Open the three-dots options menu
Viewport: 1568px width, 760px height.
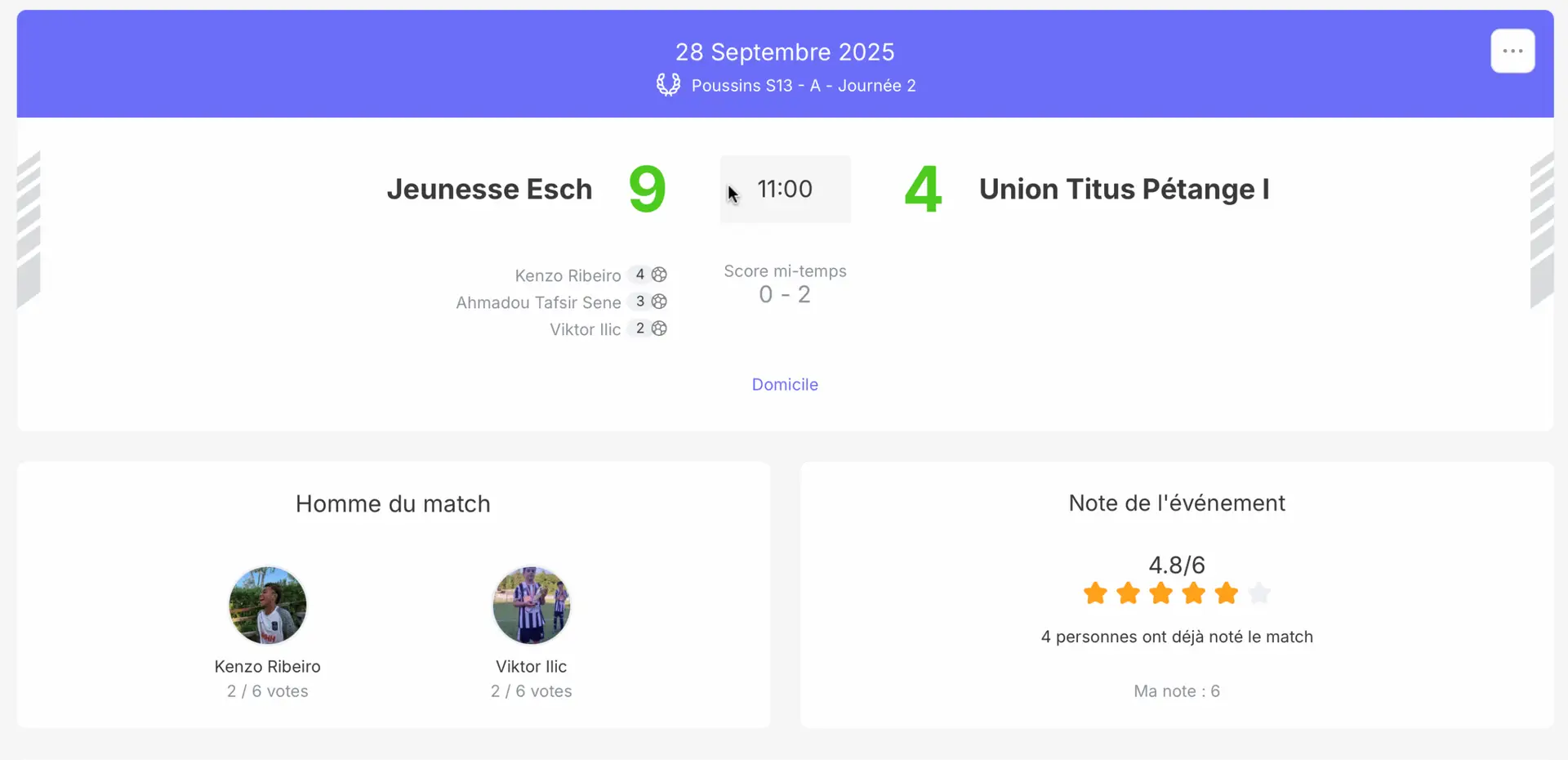click(1512, 51)
